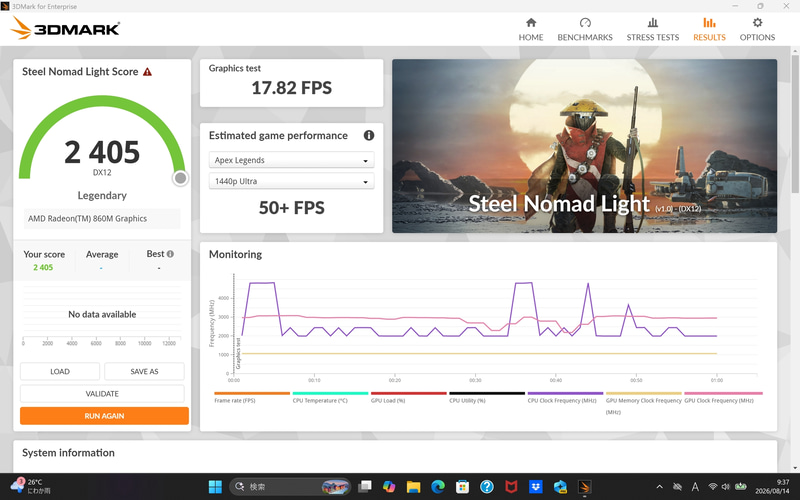Screen dimensions: 800x500
Task: Click the LOAD button
Action: click(x=60, y=371)
